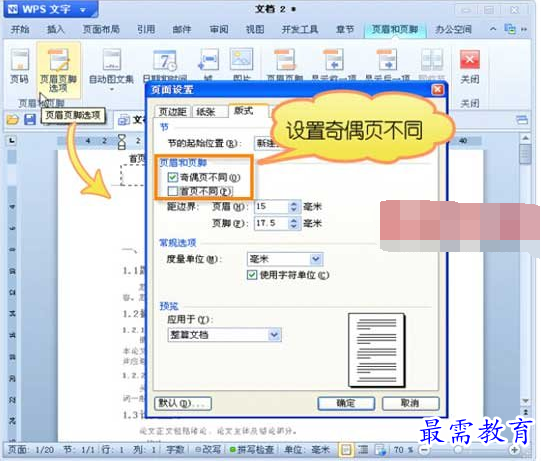541x463 pixels.
Task: Toggle 首页不同 checkbox
Action: [173, 191]
